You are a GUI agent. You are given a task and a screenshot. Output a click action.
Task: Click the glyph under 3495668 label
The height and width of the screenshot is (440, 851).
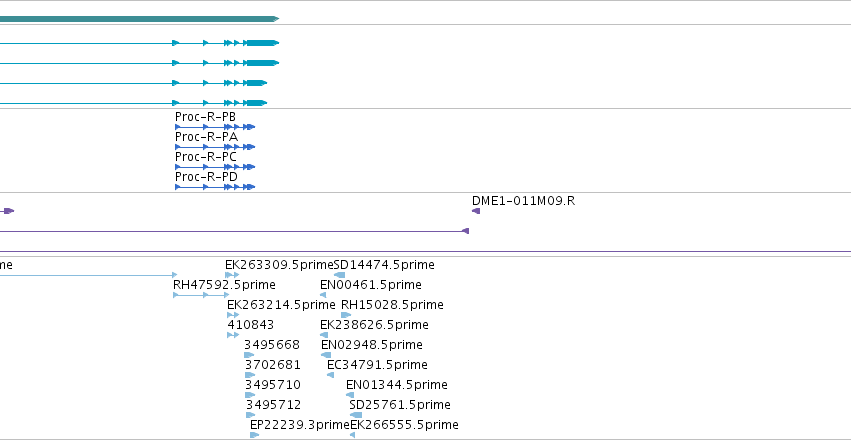[249, 355]
